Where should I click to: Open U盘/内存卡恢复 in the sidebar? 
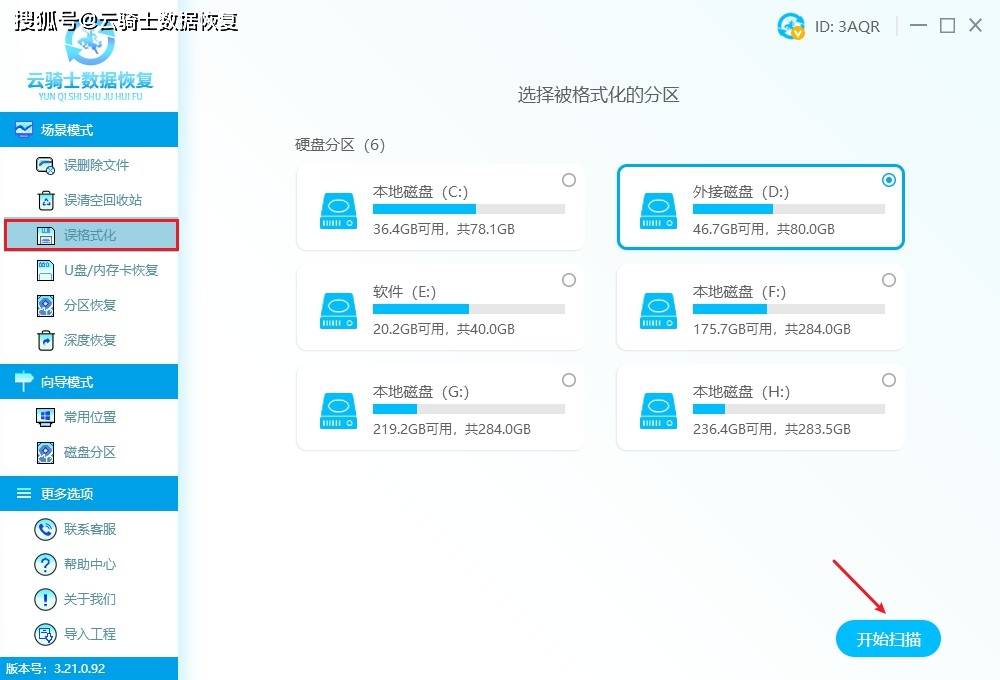89,270
